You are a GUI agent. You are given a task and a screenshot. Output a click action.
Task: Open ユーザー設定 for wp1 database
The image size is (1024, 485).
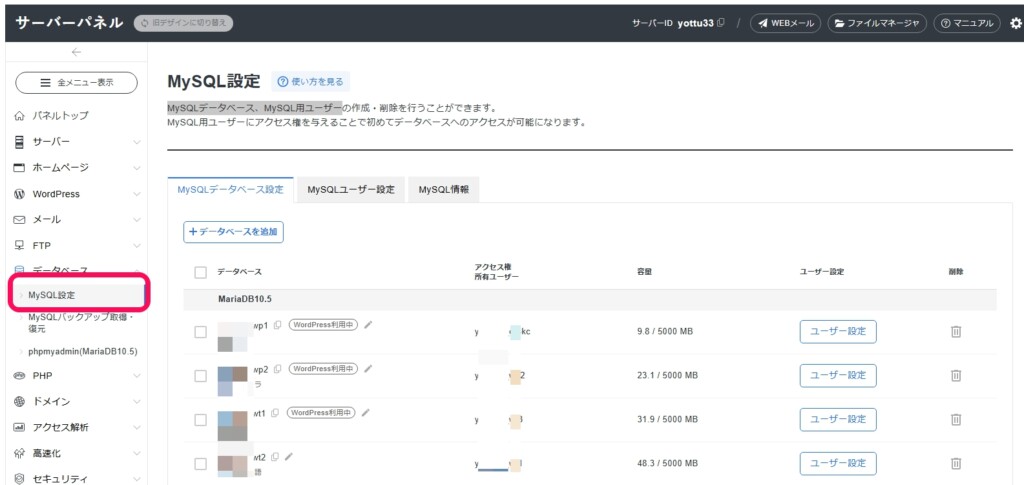tap(838, 332)
